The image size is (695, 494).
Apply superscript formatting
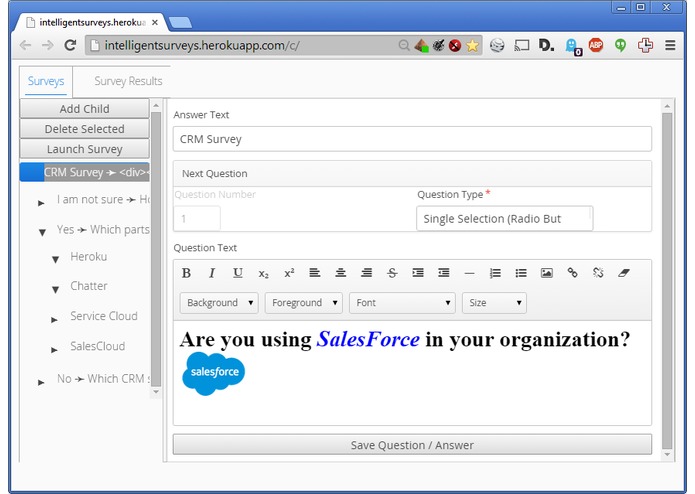(x=289, y=273)
